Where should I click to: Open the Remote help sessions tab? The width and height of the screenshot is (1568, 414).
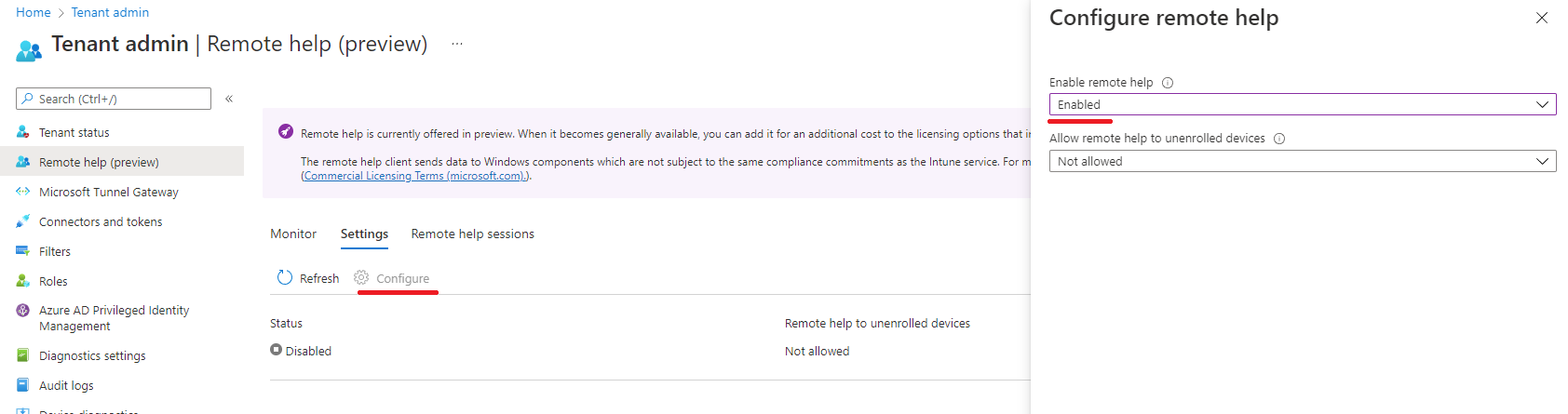[472, 234]
